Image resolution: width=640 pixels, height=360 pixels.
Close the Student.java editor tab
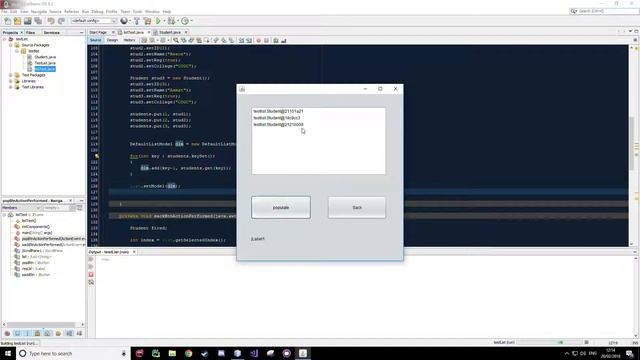pos(186,32)
